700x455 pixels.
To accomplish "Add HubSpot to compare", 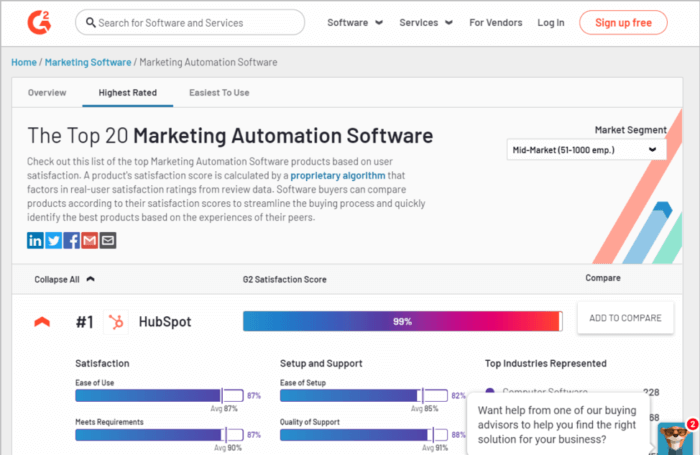I will tap(625, 318).
